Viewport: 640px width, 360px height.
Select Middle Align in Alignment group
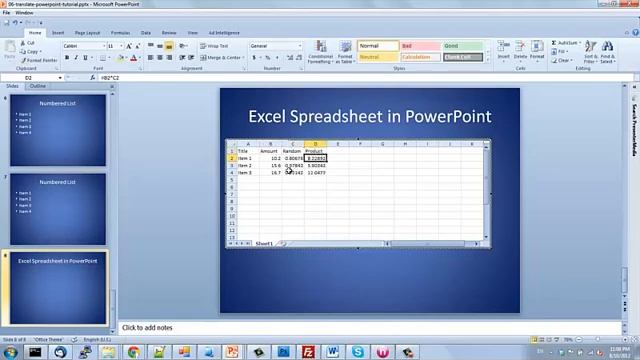pos(160,46)
